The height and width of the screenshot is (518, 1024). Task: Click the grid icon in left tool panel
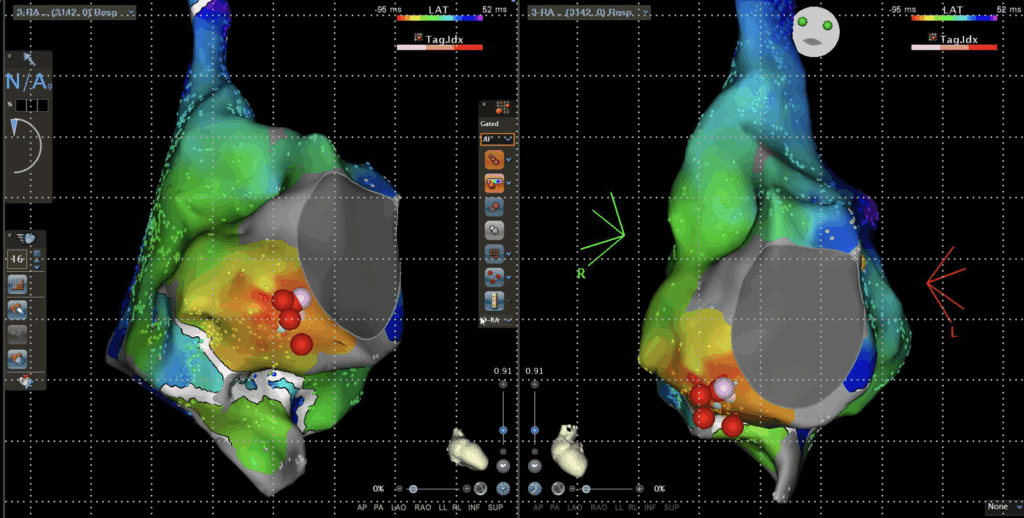pos(17,284)
